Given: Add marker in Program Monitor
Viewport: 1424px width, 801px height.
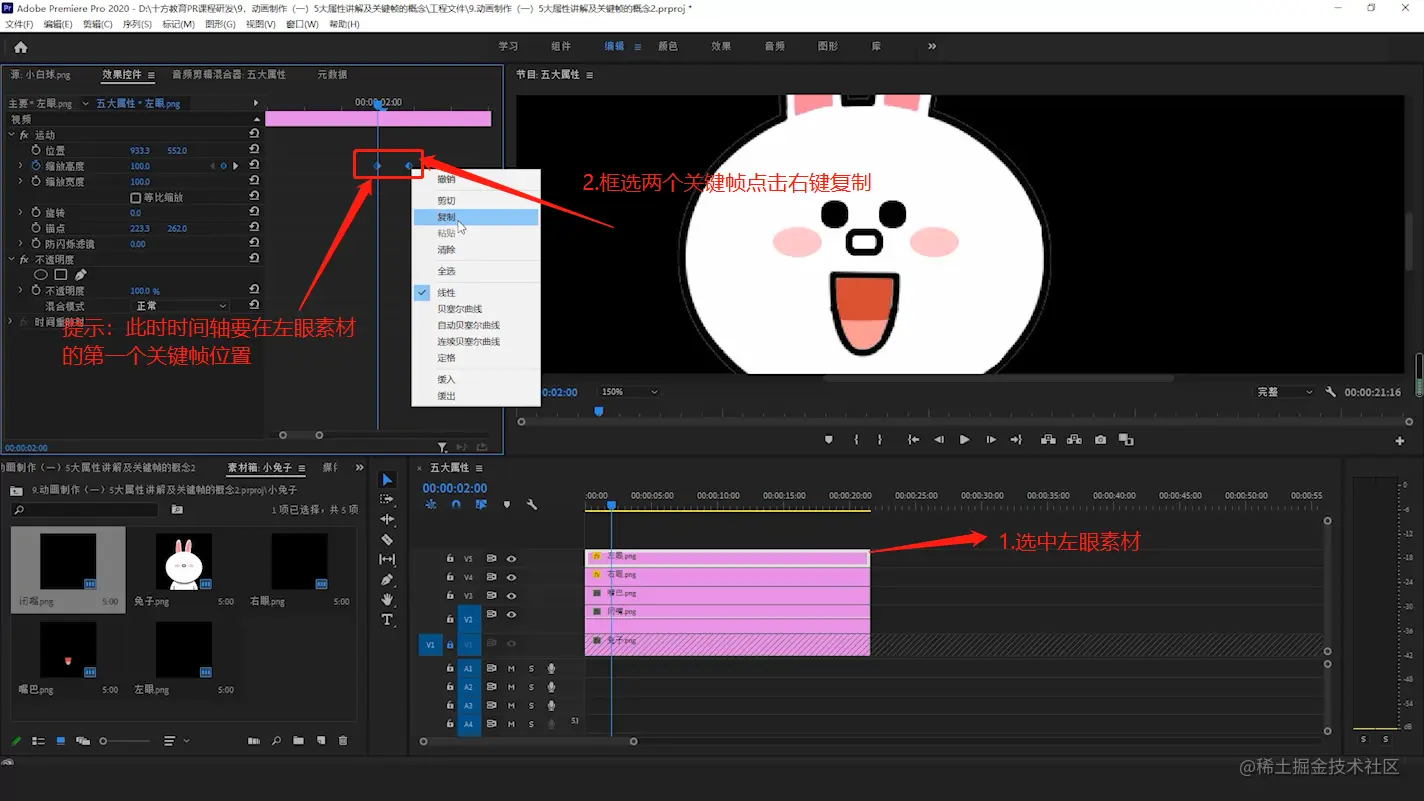Looking at the screenshot, I should click(x=828, y=440).
